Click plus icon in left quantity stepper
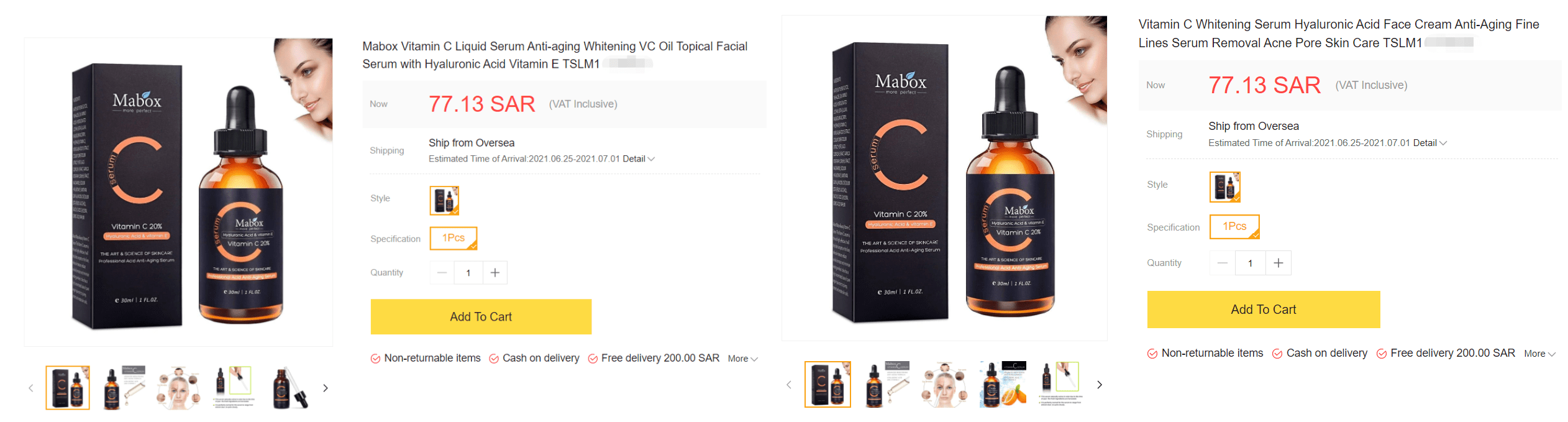1568x422 pixels. (x=495, y=273)
